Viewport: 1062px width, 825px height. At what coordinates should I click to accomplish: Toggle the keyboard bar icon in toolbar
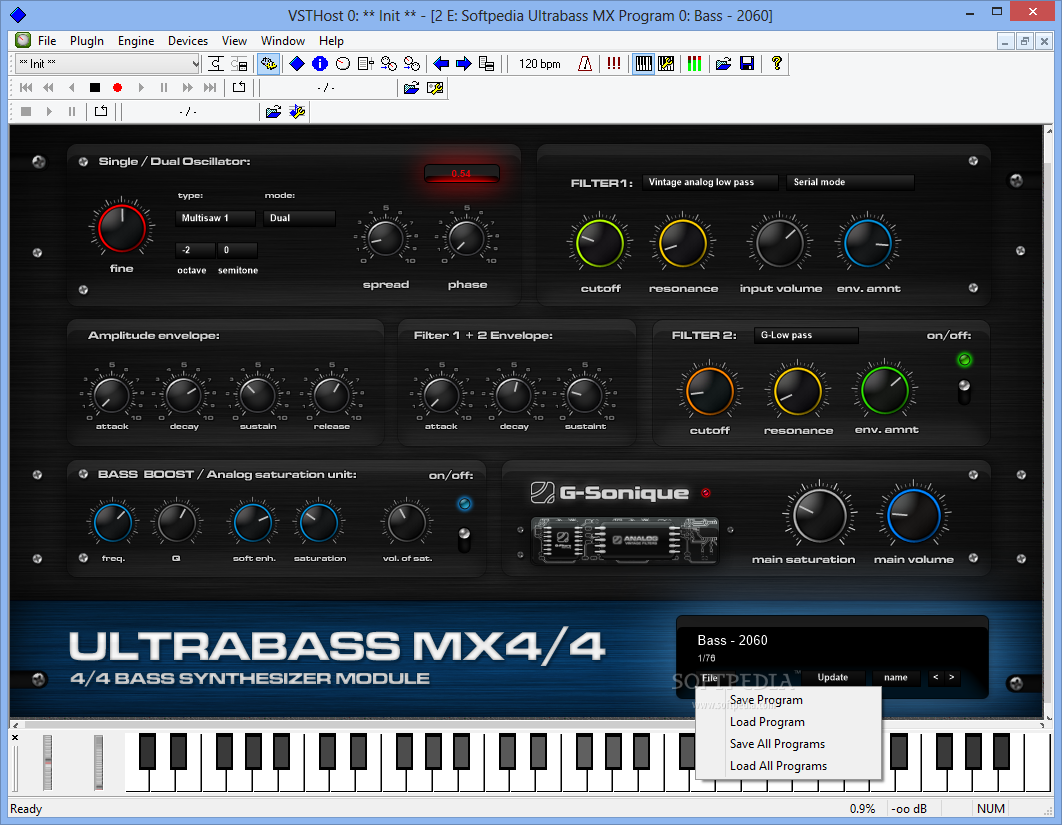643,64
